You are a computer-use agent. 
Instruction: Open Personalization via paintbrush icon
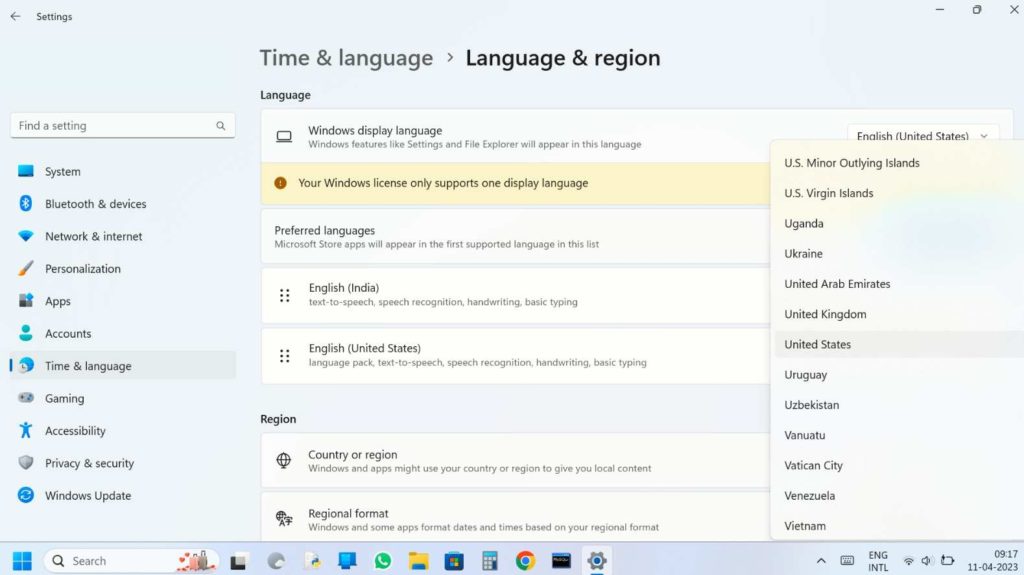coord(26,269)
